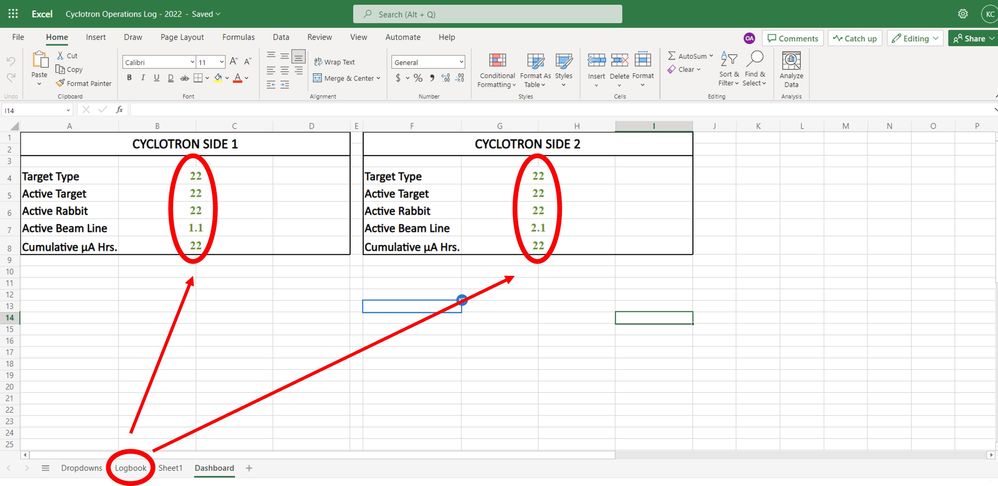Click in the Search box

pyautogui.click(x=488, y=14)
